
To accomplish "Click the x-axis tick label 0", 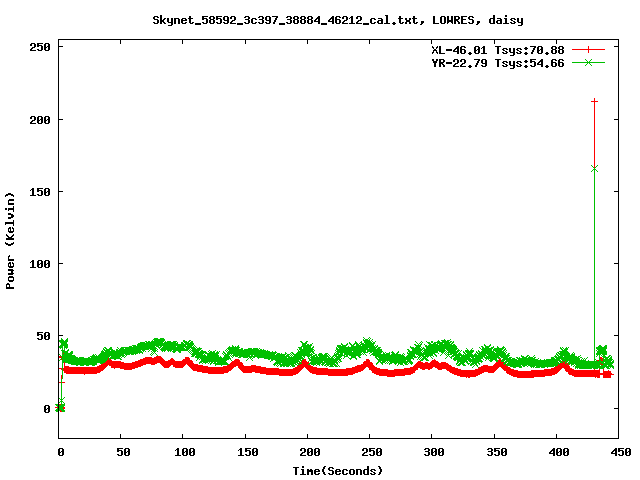I will pyautogui.click(x=61, y=452).
